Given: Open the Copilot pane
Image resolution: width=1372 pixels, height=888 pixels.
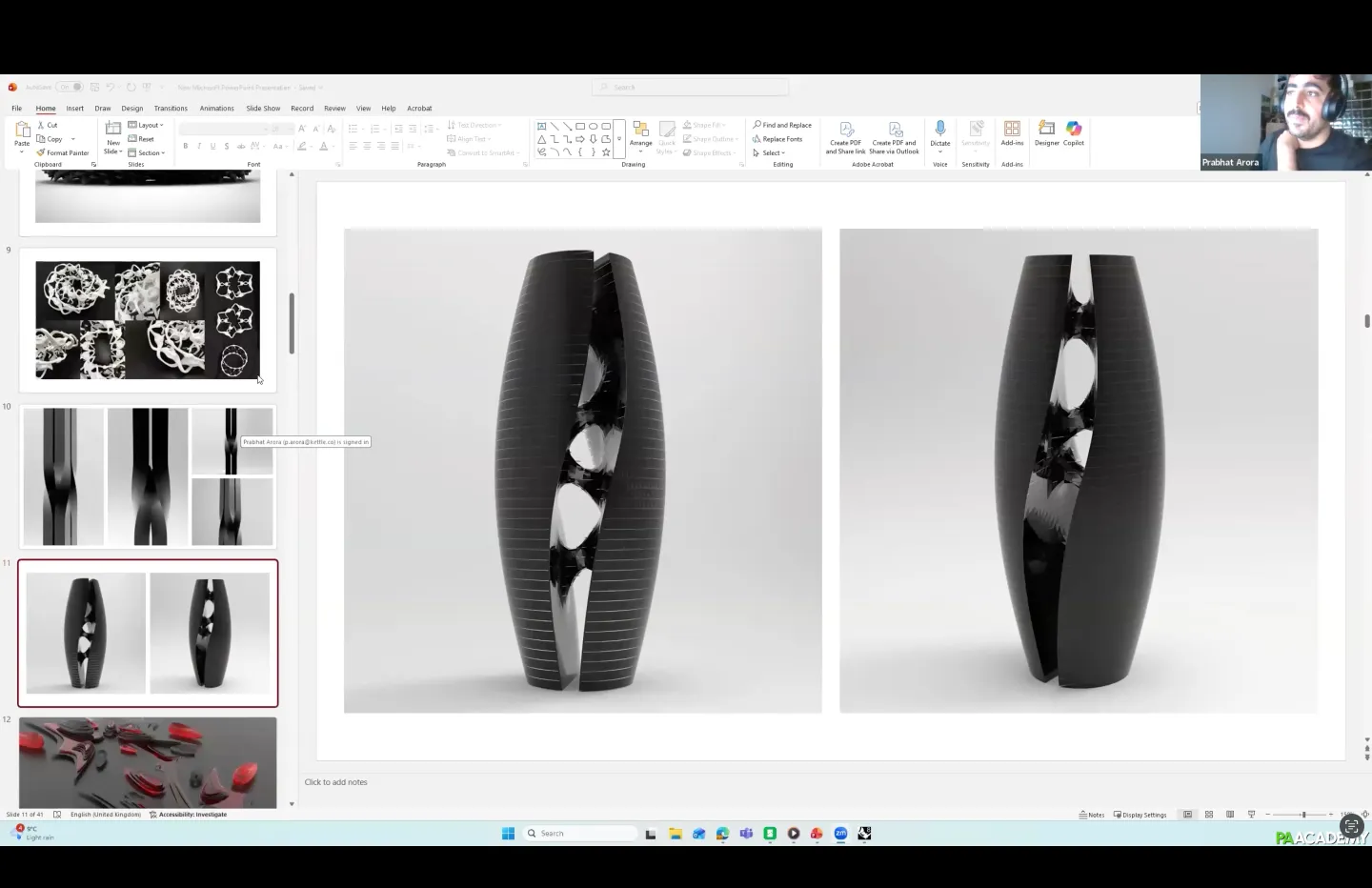Looking at the screenshot, I should pos(1074,132).
